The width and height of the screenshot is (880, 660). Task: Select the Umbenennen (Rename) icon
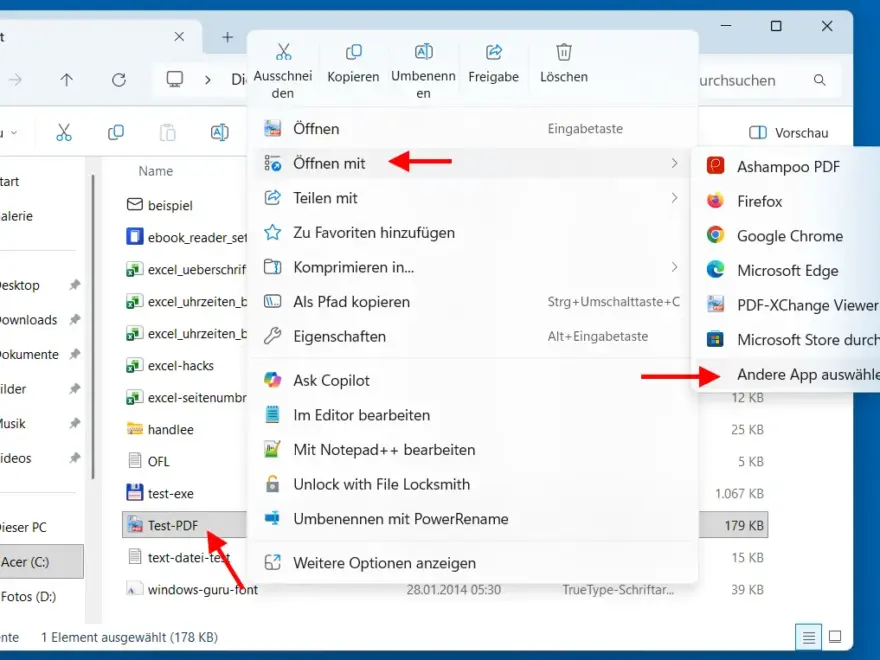pyautogui.click(x=422, y=60)
